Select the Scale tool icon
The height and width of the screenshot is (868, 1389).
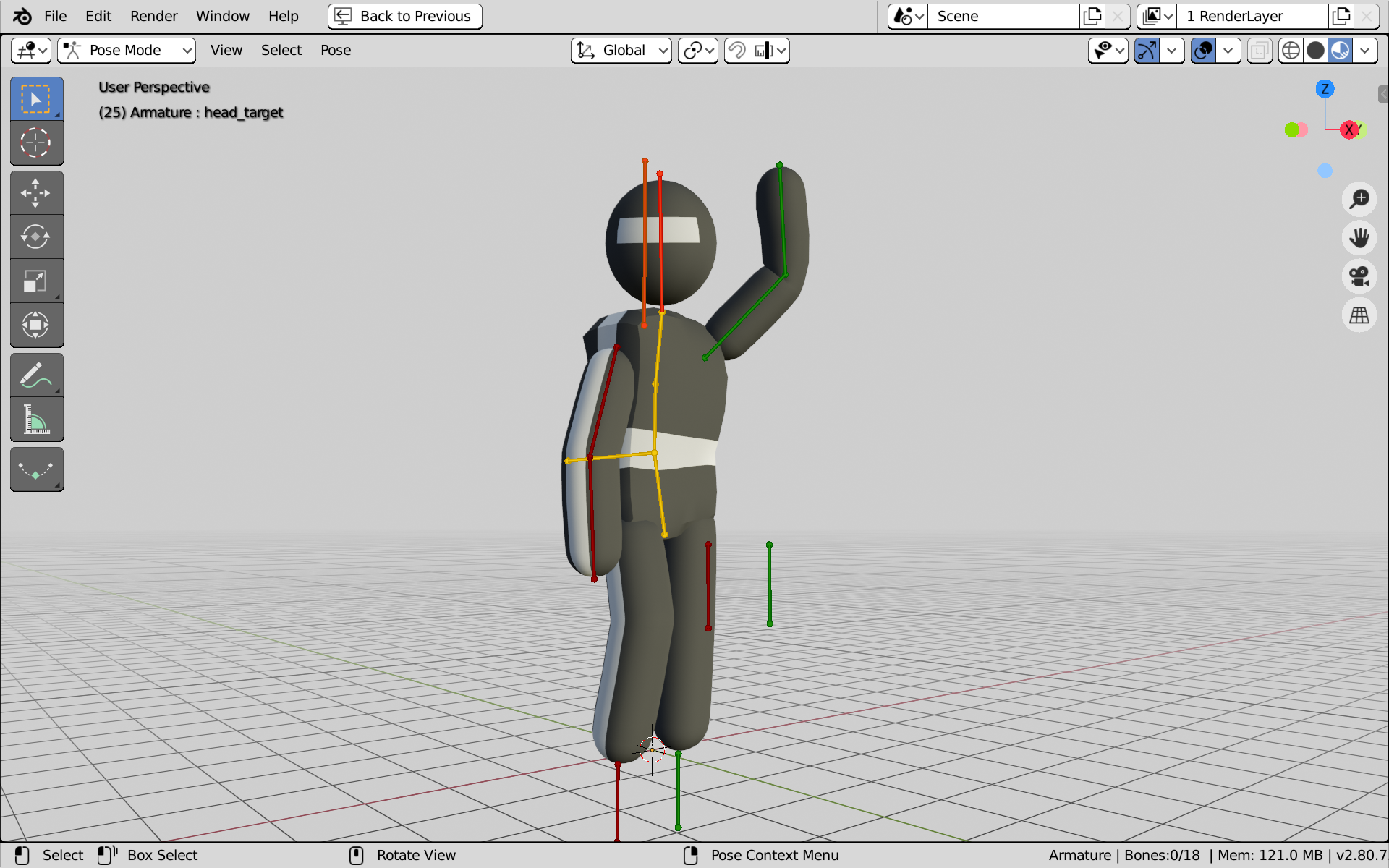pos(35,281)
